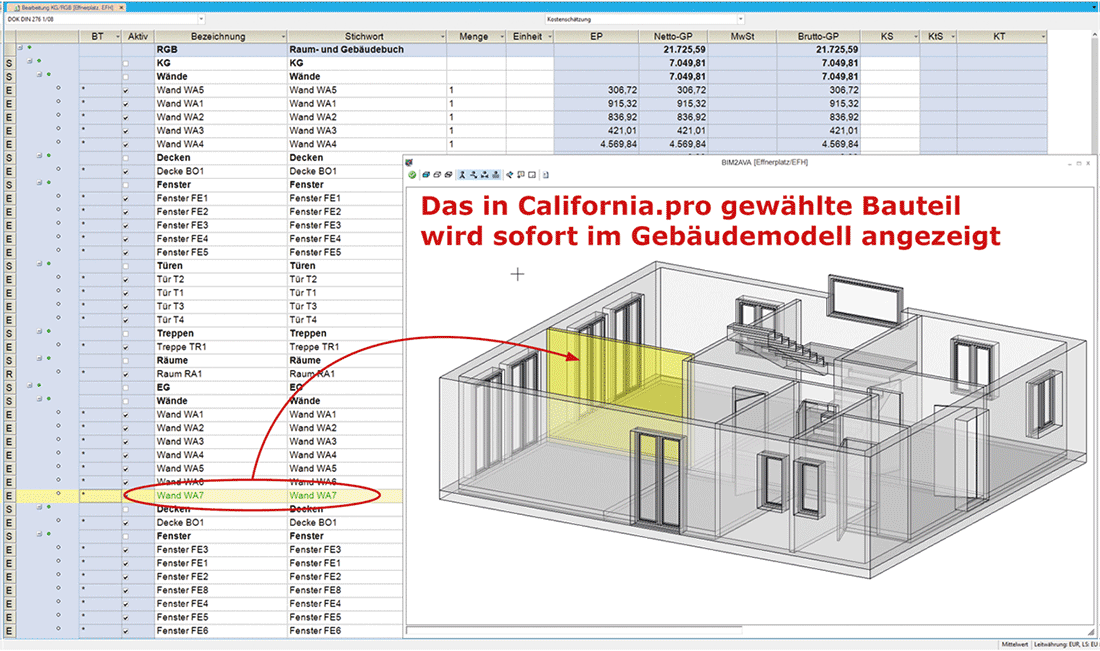Collapse the Treppen tree node
The width and height of the screenshot is (1100, 651).
click(40, 332)
